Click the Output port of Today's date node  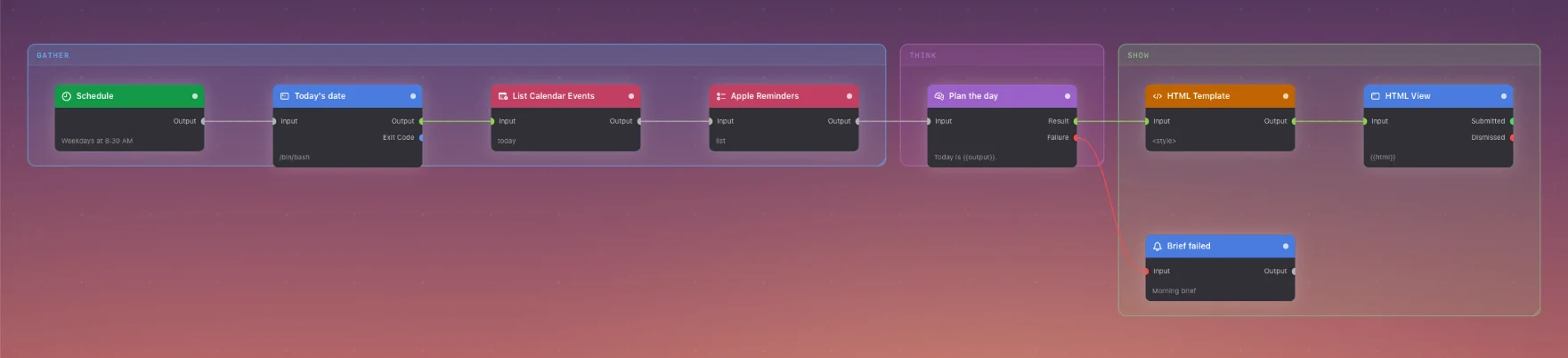pyautogui.click(x=422, y=121)
